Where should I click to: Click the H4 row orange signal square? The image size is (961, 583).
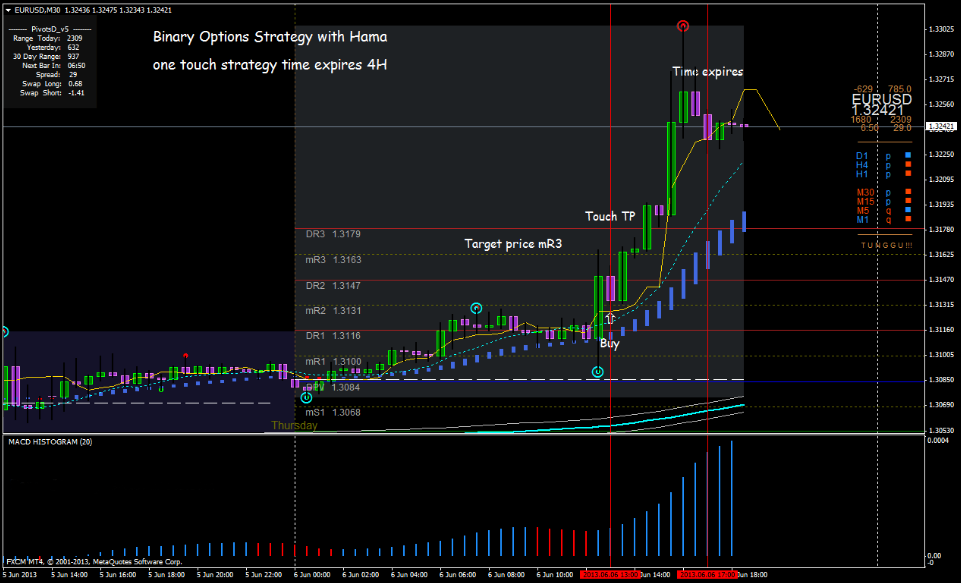pyautogui.click(x=908, y=165)
